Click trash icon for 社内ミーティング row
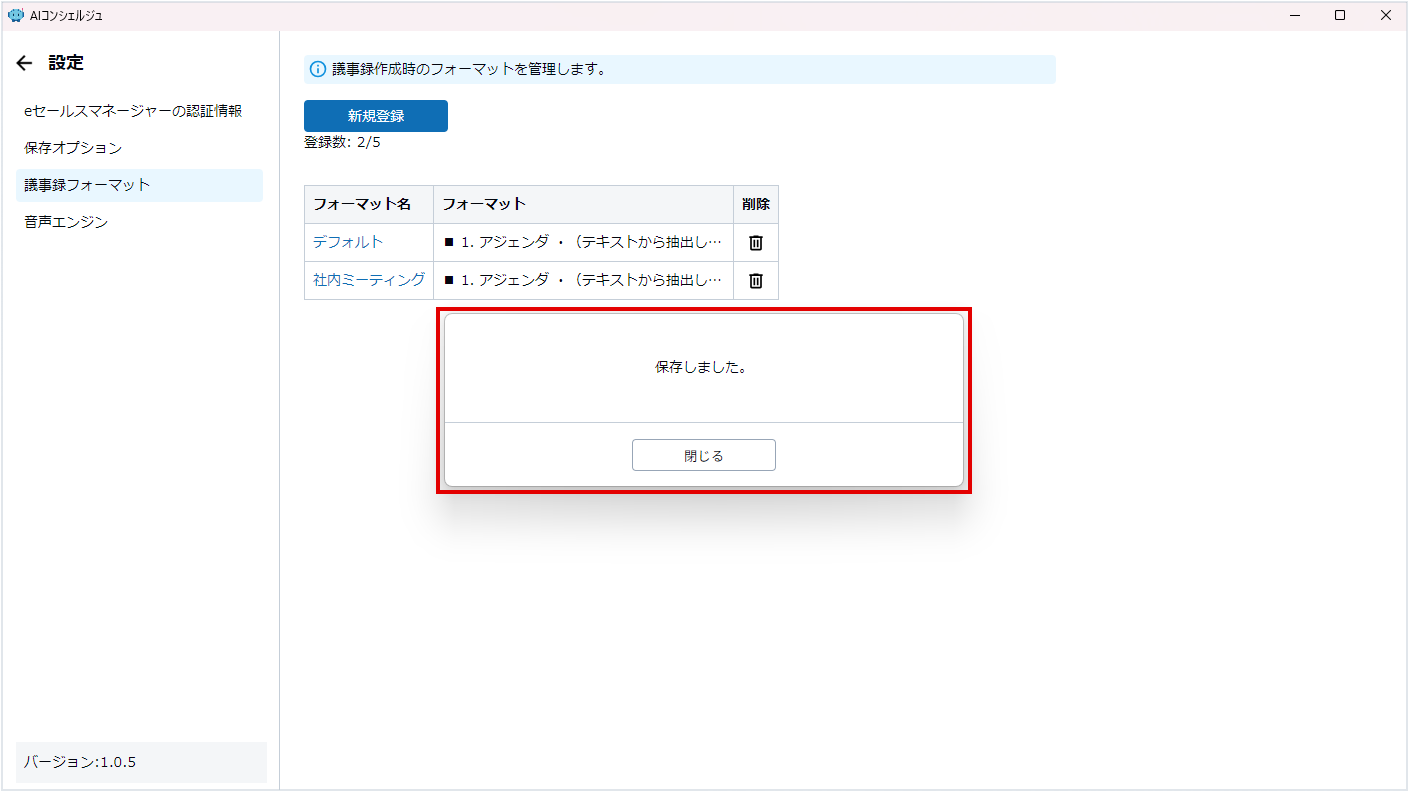The image size is (1409, 792). [x=756, y=281]
